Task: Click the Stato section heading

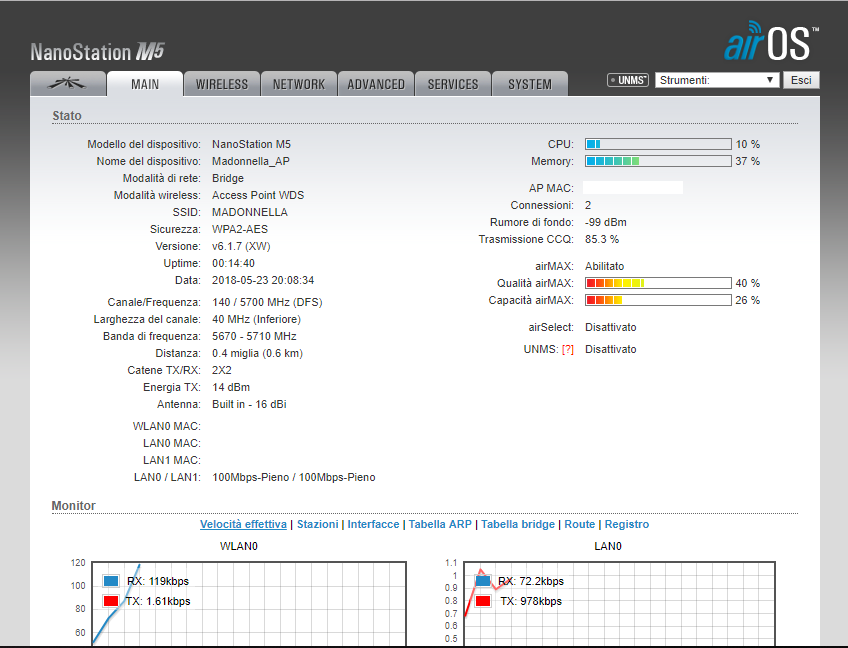Action: [x=67, y=116]
